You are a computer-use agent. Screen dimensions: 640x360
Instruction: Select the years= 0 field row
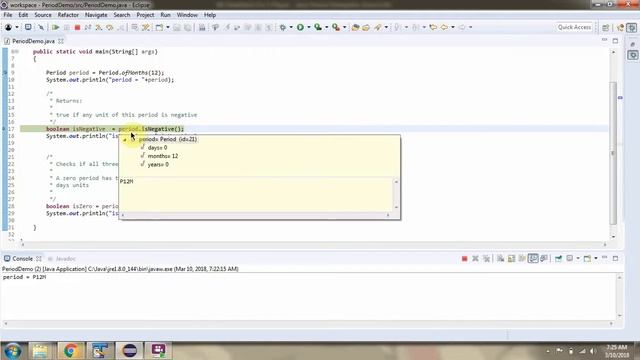pos(158,164)
